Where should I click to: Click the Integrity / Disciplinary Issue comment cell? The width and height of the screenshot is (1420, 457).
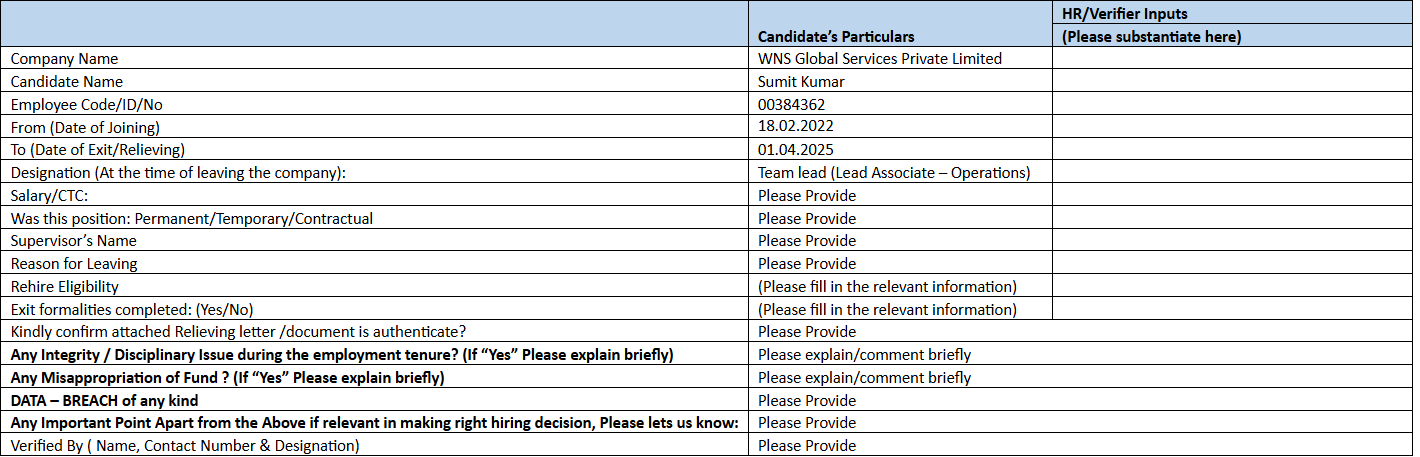pos(864,355)
